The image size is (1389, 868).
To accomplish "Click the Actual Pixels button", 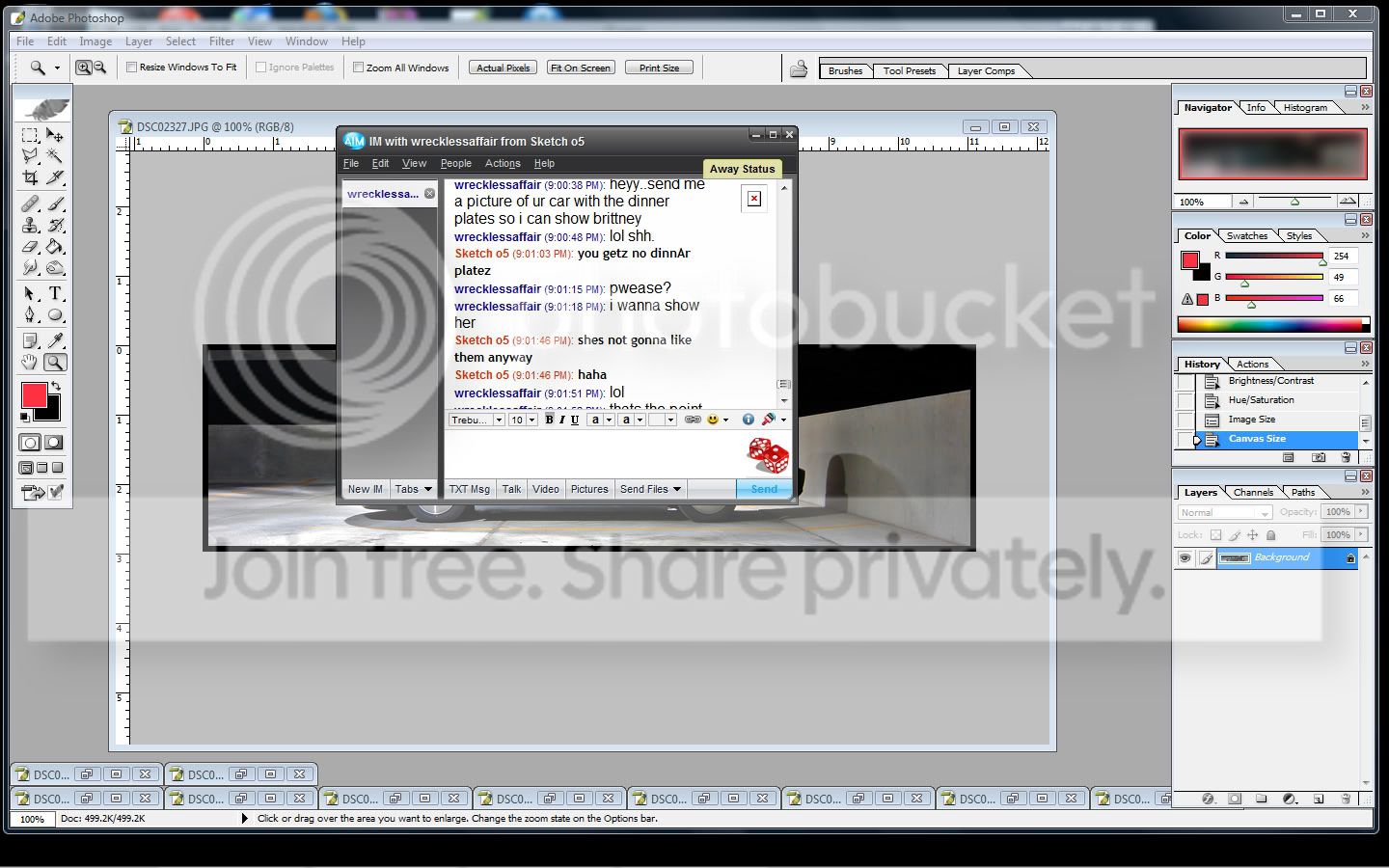I will 504,68.
